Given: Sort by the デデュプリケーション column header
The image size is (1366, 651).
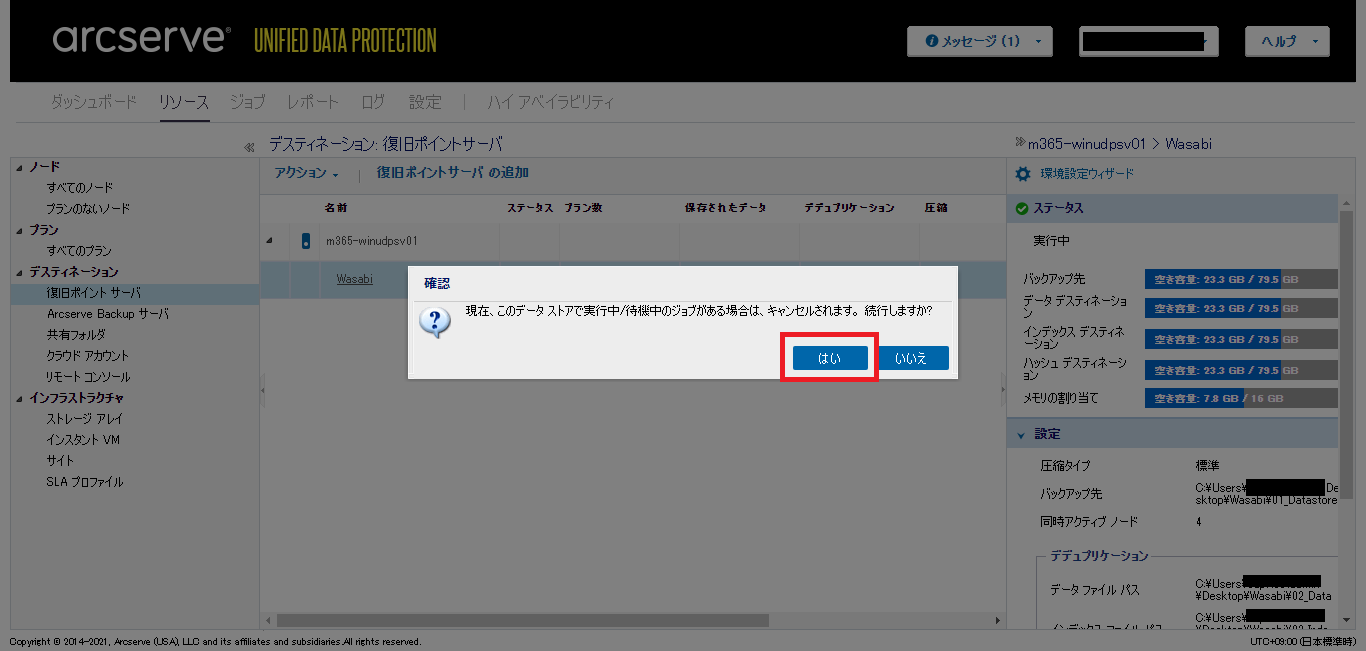Looking at the screenshot, I should (x=849, y=208).
